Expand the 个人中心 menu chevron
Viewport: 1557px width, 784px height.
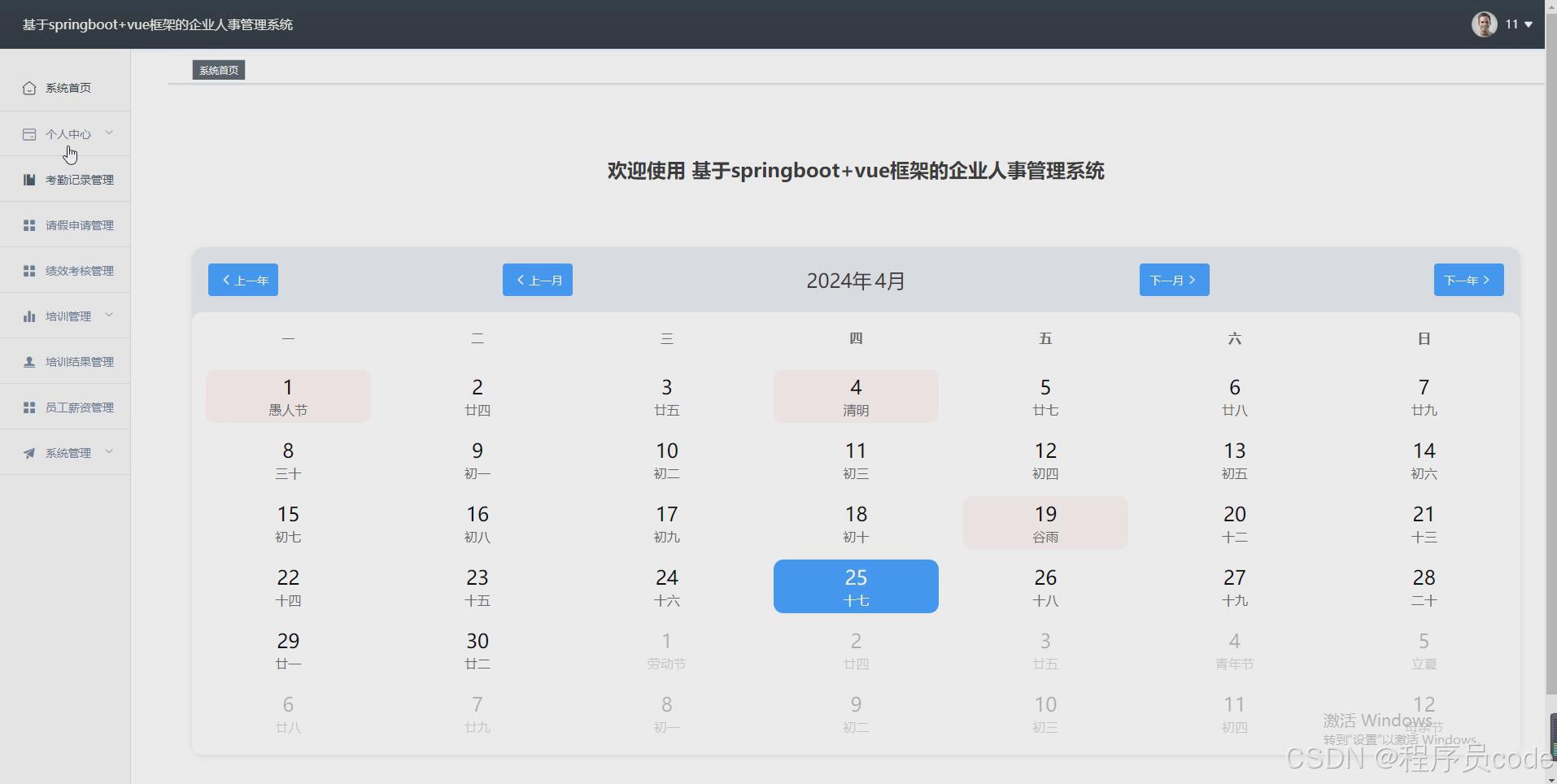click(x=110, y=133)
